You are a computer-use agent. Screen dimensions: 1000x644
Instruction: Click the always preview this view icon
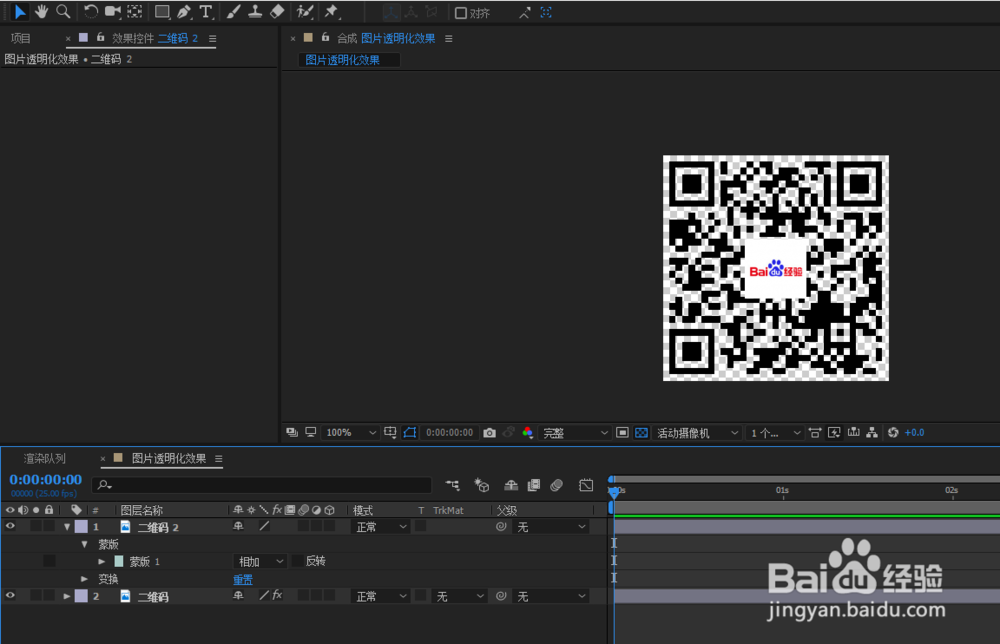292,433
